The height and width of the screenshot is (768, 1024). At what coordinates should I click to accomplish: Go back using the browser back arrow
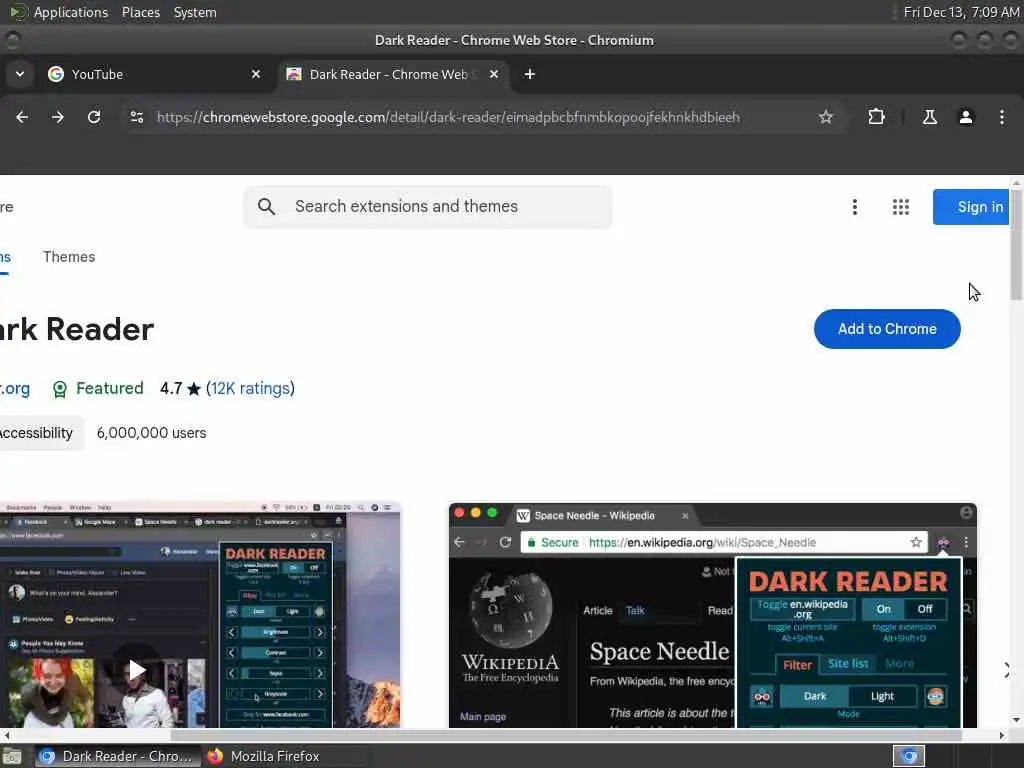pyautogui.click(x=22, y=117)
